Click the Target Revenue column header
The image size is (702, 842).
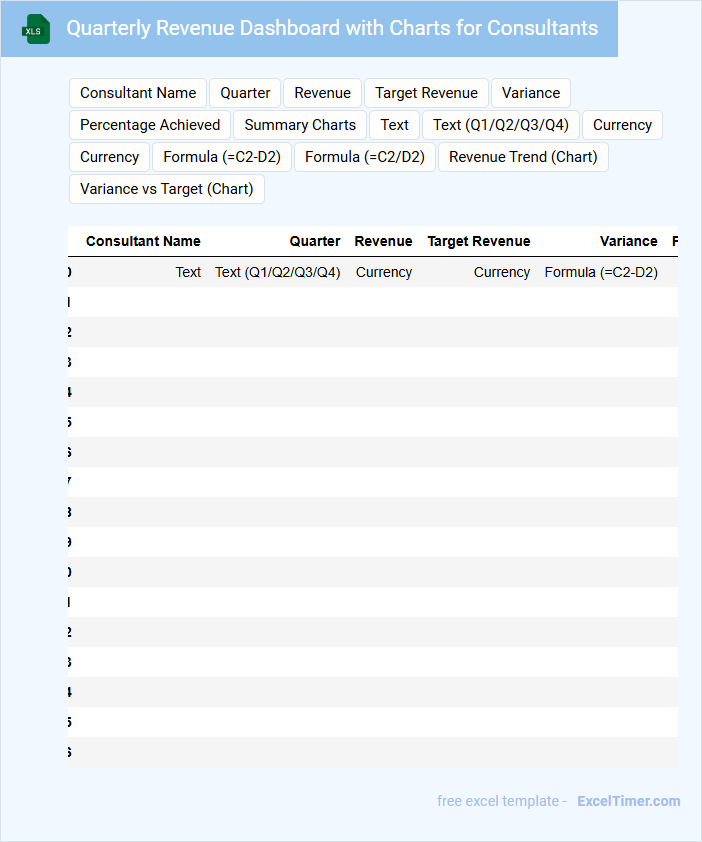point(479,241)
